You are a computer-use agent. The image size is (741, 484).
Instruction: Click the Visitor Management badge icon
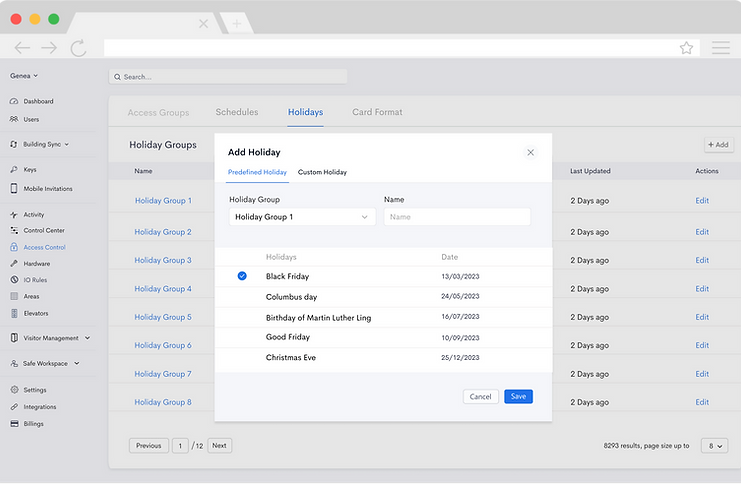(x=14, y=338)
